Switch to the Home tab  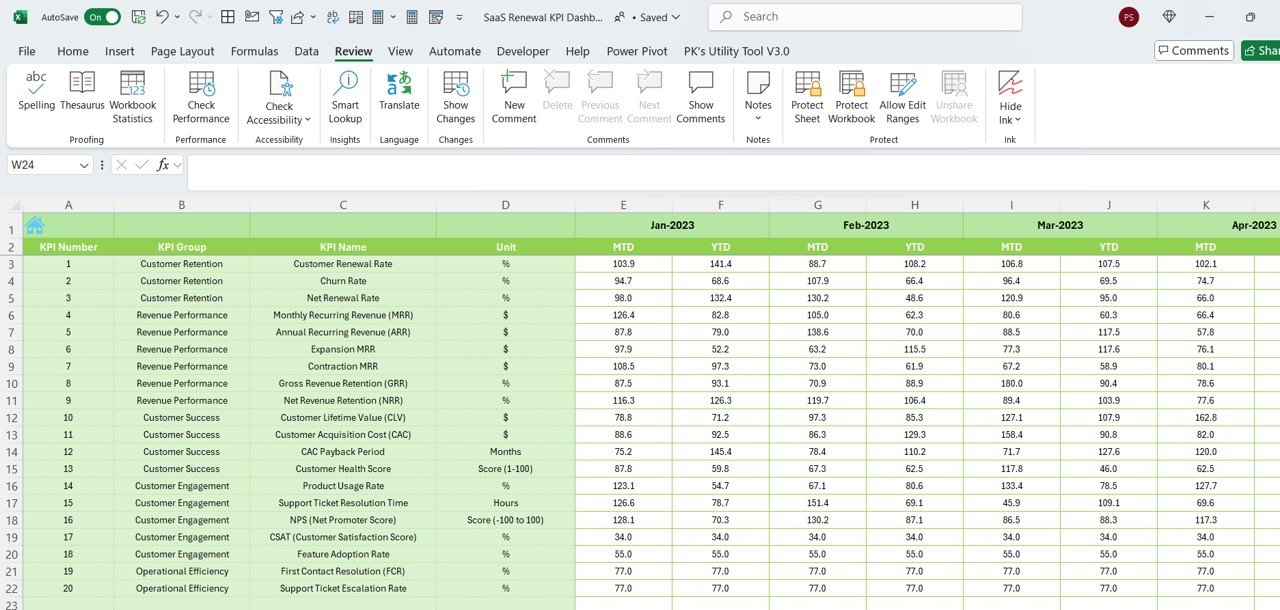tap(73, 51)
